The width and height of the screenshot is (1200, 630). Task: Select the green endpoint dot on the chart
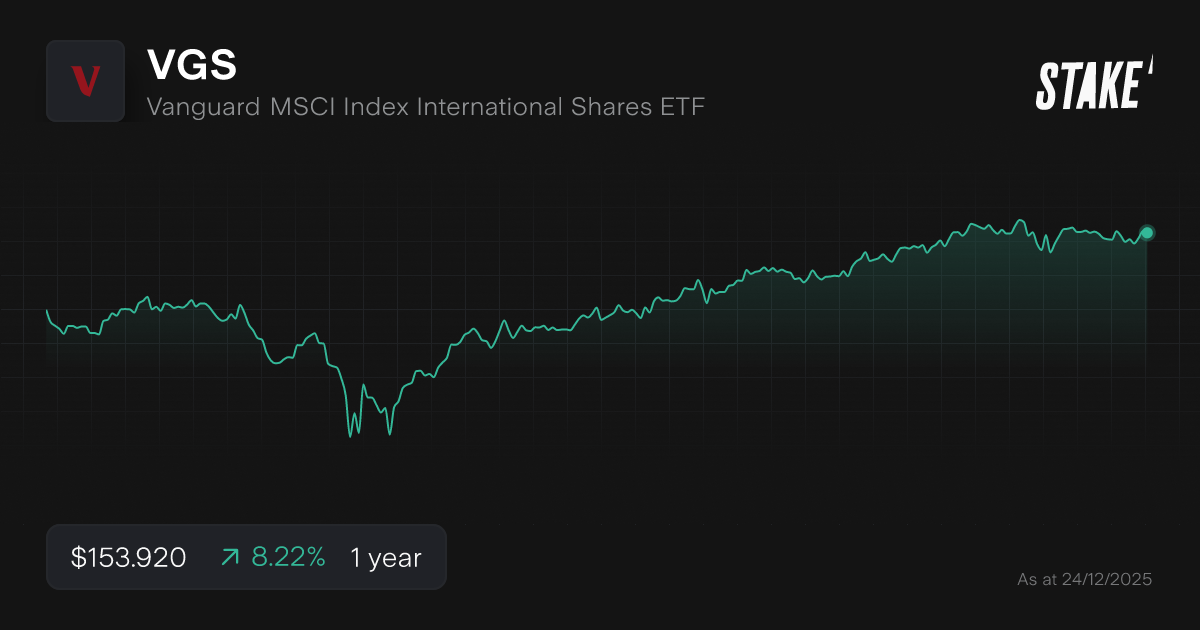pos(1146,233)
